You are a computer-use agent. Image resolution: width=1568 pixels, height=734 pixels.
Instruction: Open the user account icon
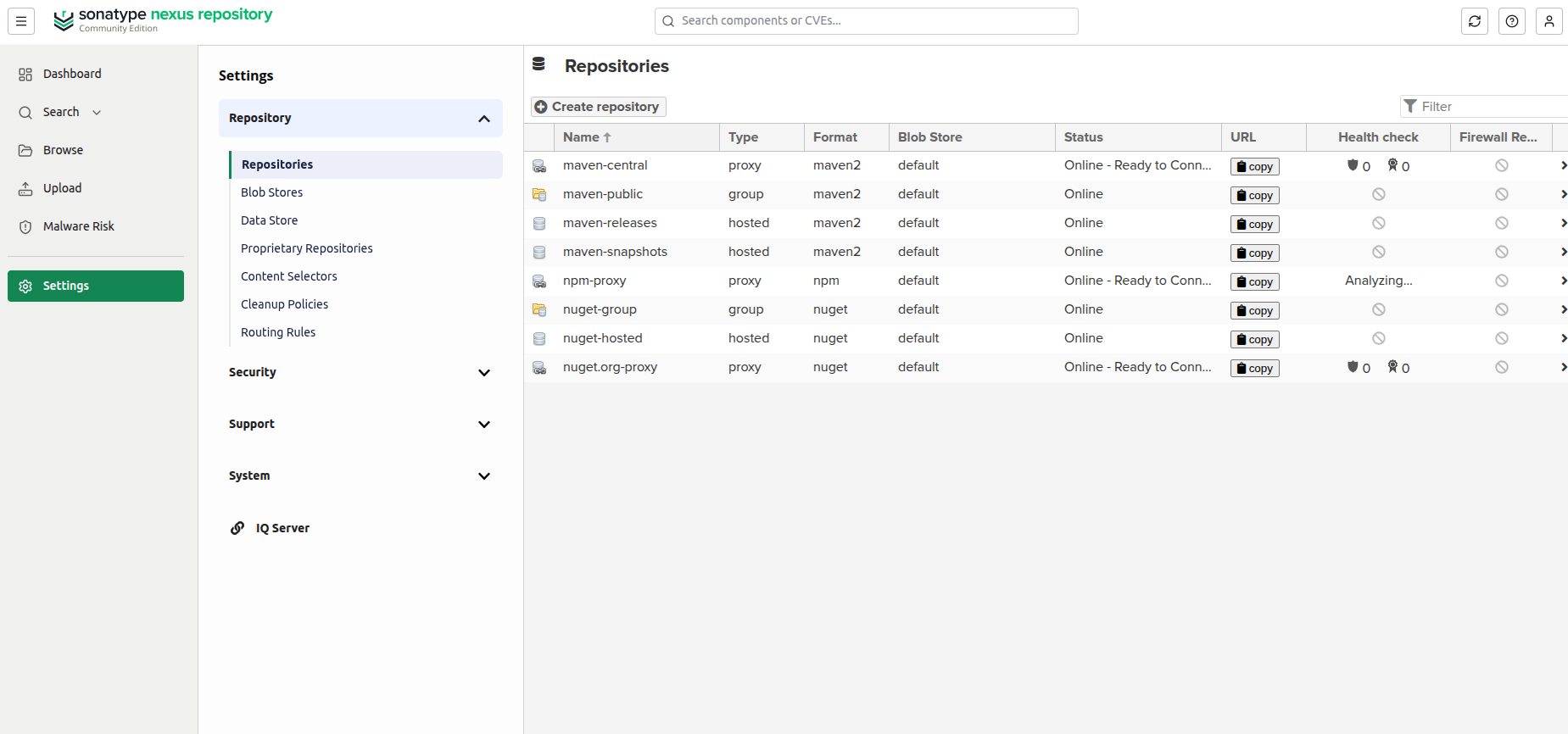tap(1549, 21)
